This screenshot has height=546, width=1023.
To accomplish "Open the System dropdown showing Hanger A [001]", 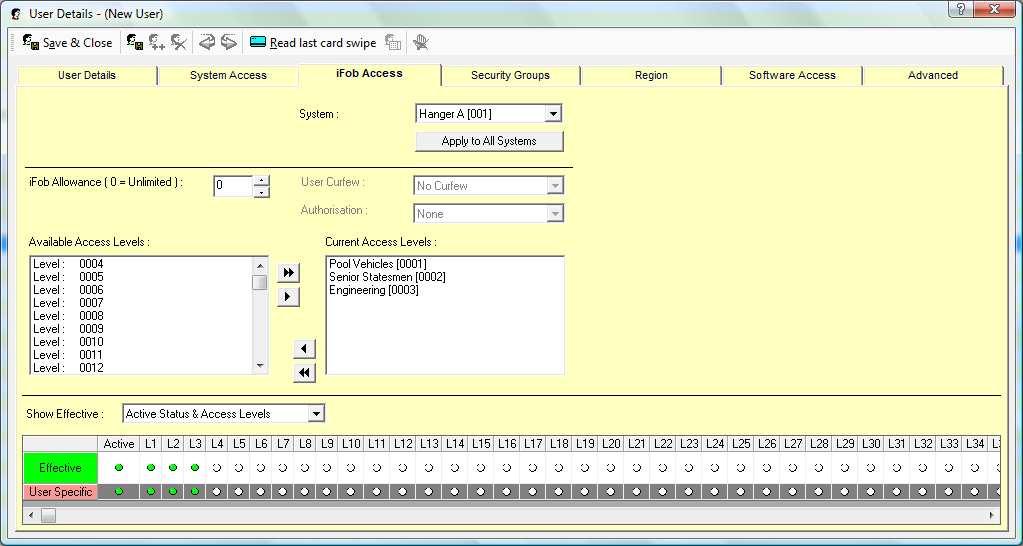I will pos(553,114).
